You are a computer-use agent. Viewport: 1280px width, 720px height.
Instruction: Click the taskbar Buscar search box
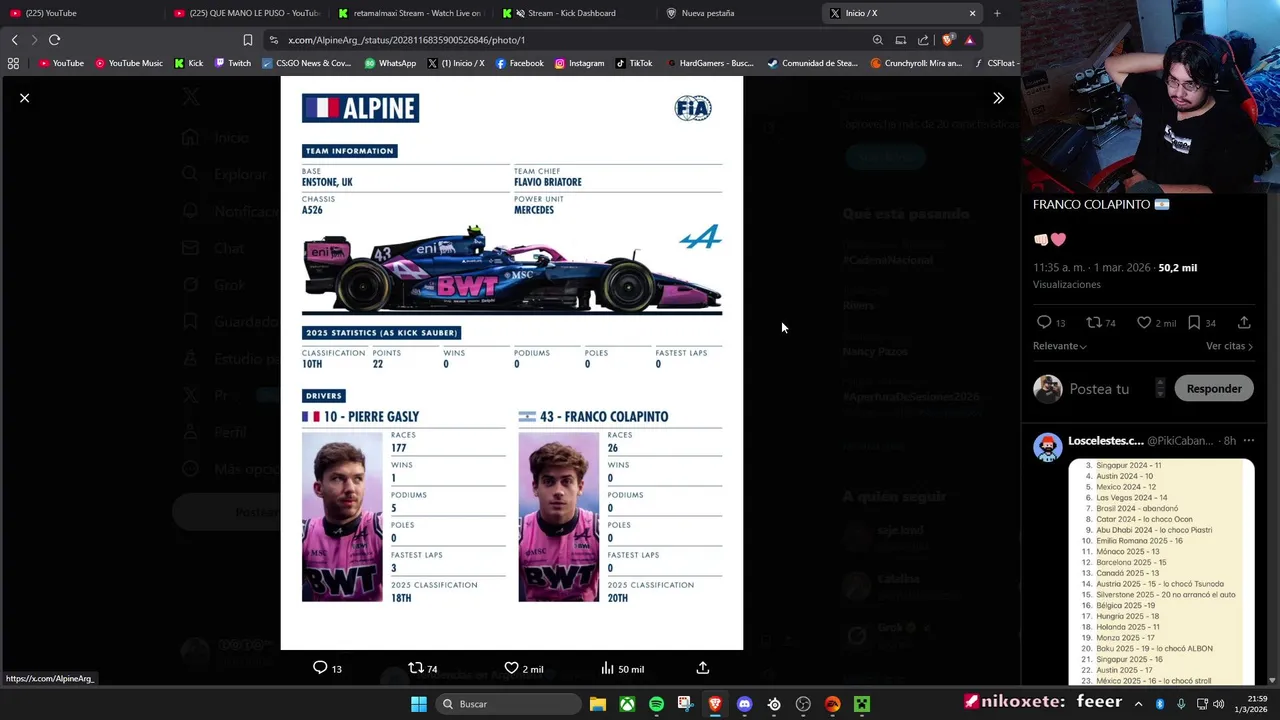(510, 704)
